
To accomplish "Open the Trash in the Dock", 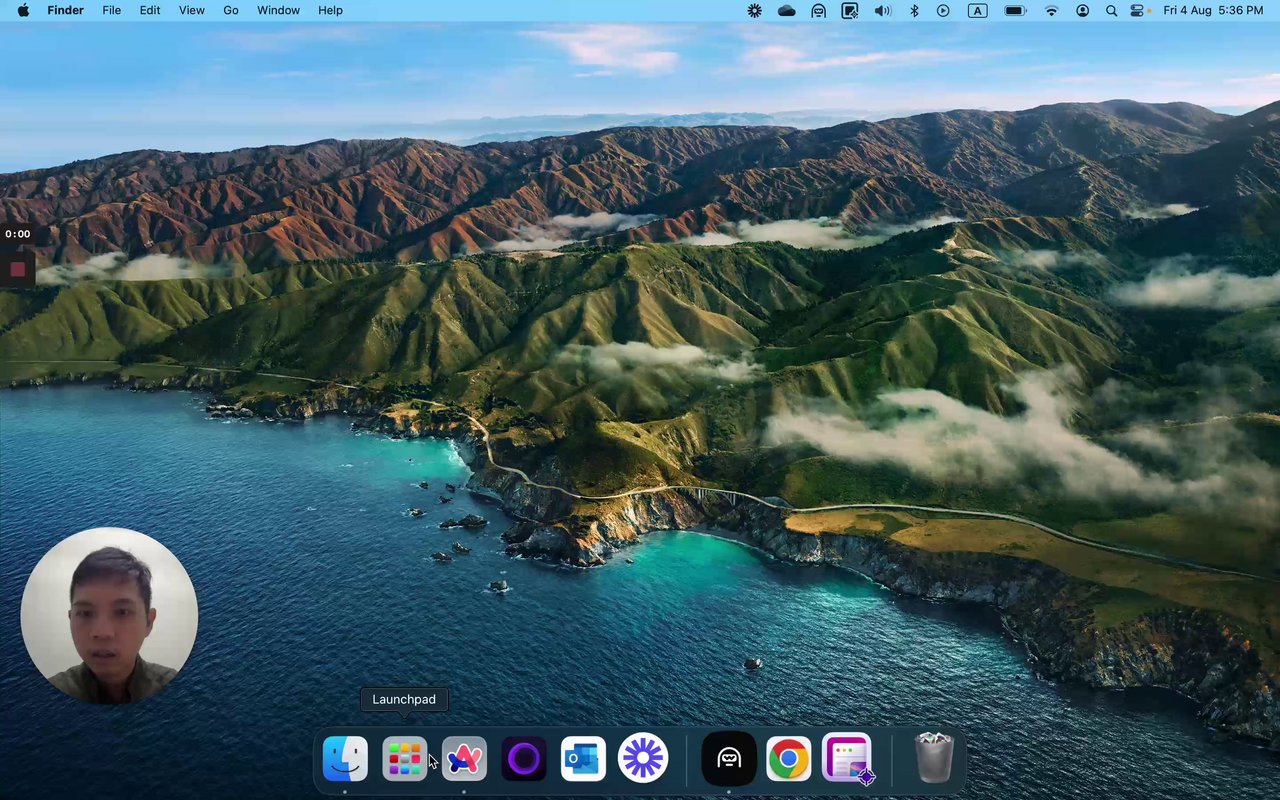I will [934, 759].
